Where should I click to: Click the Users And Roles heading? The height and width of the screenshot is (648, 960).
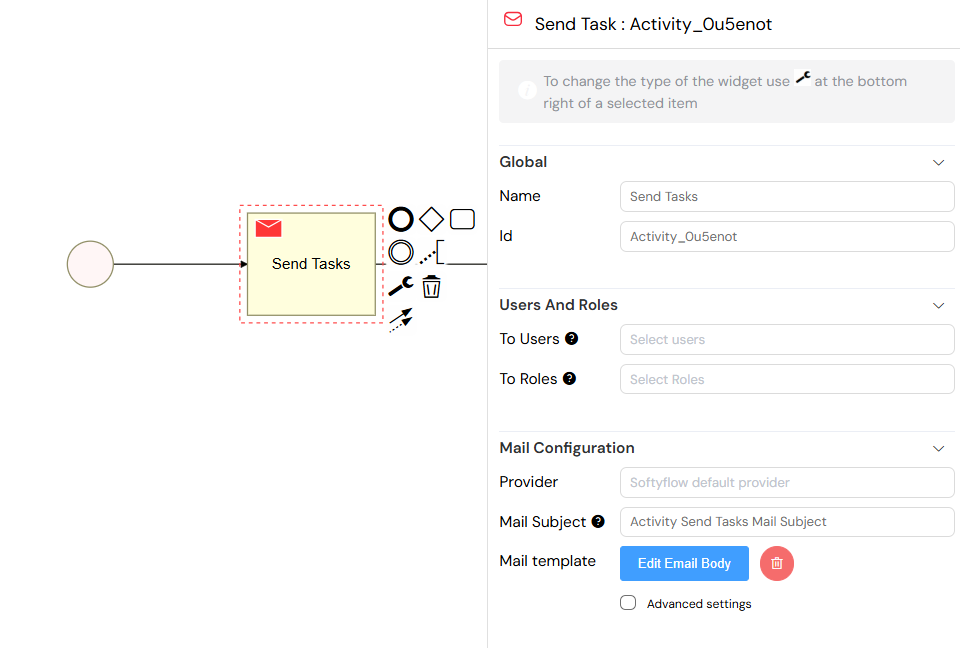(x=558, y=305)
